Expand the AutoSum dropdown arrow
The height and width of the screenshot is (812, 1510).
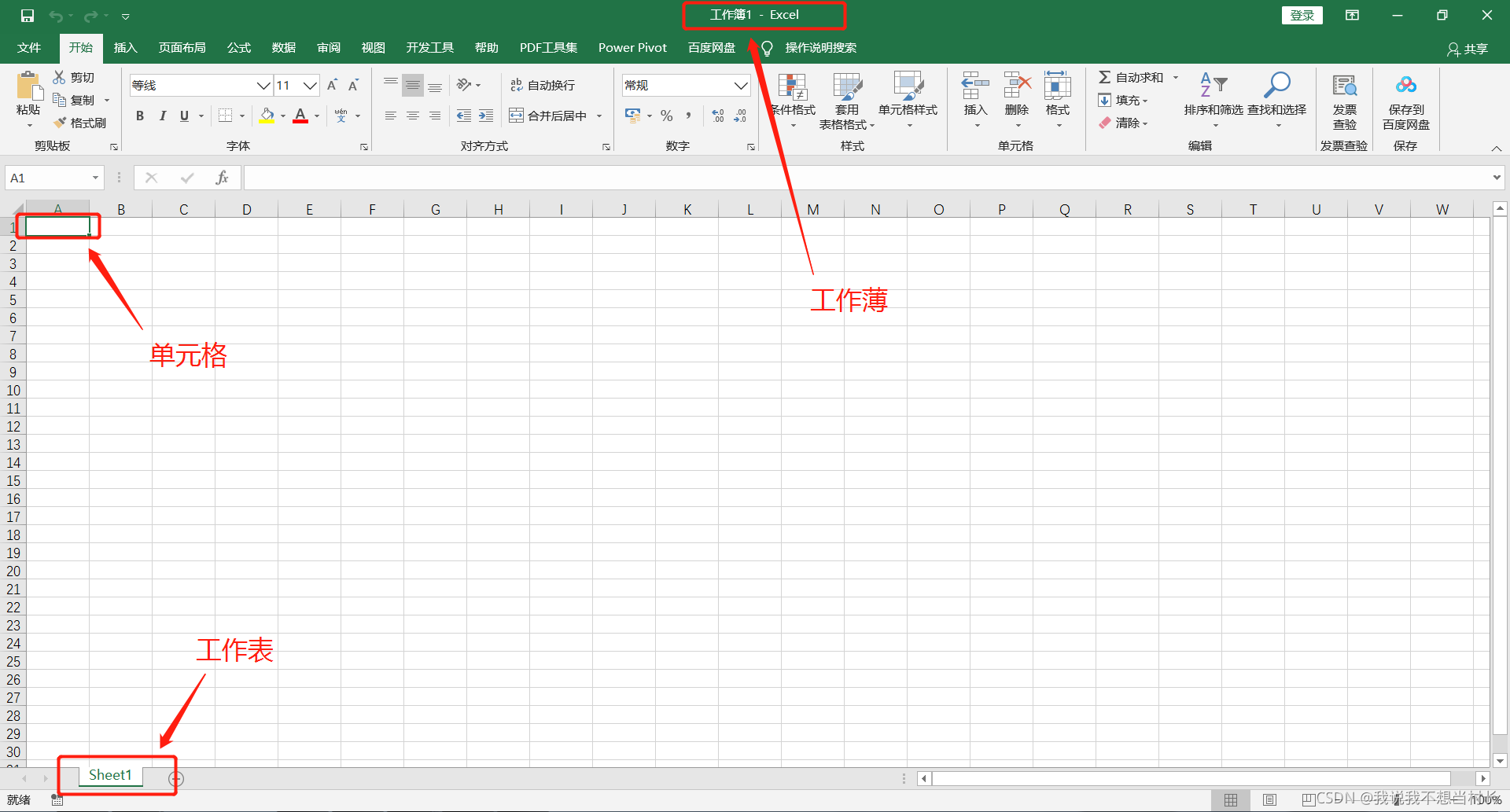pyautogui.click(x=1176, y=77)
